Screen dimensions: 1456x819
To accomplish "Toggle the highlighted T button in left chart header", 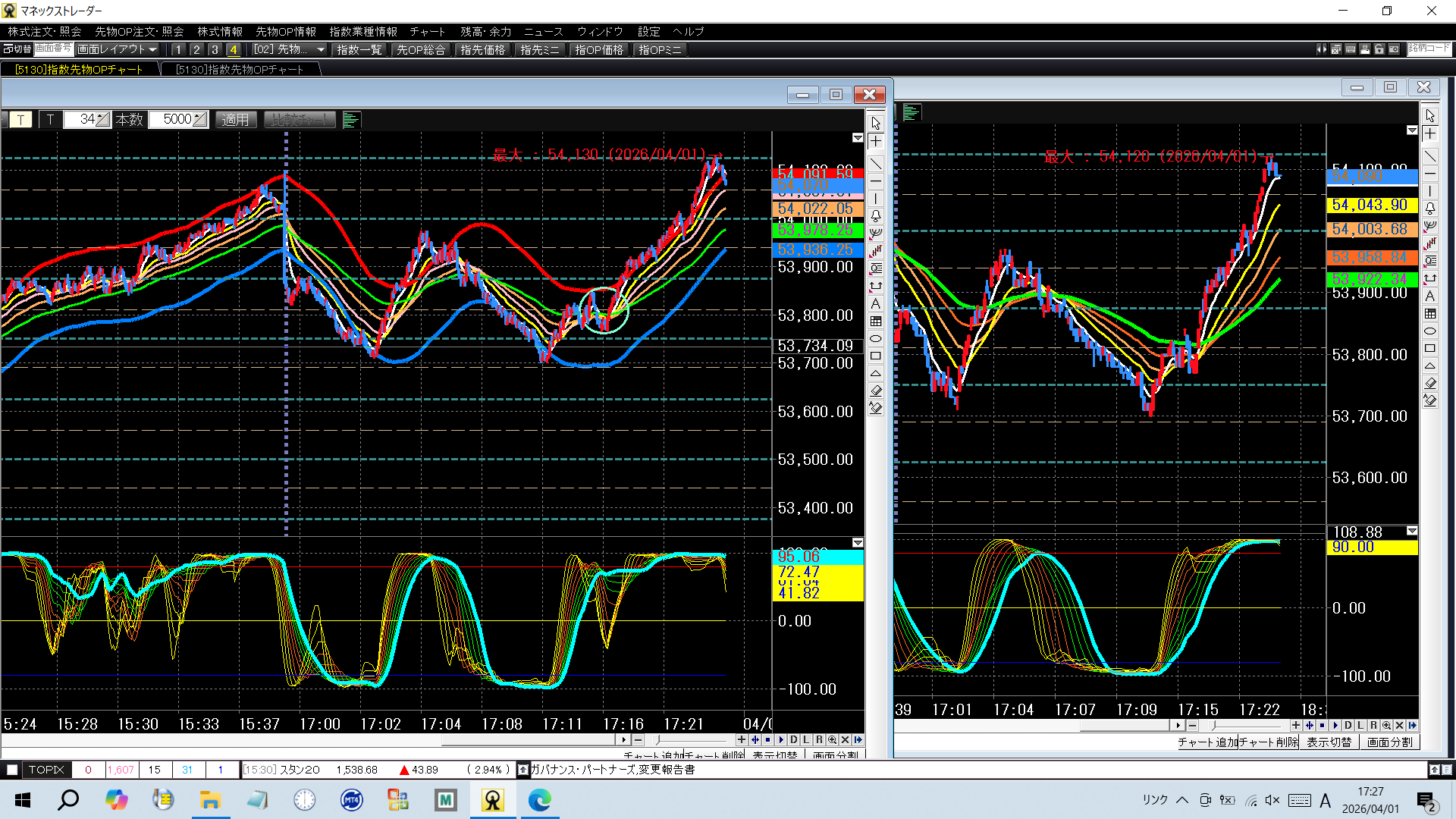I will [20, 120].
